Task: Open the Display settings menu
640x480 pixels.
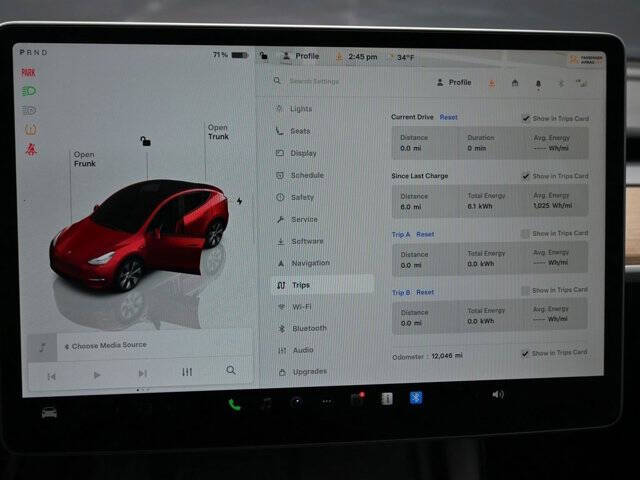Action: pos(296,153)
